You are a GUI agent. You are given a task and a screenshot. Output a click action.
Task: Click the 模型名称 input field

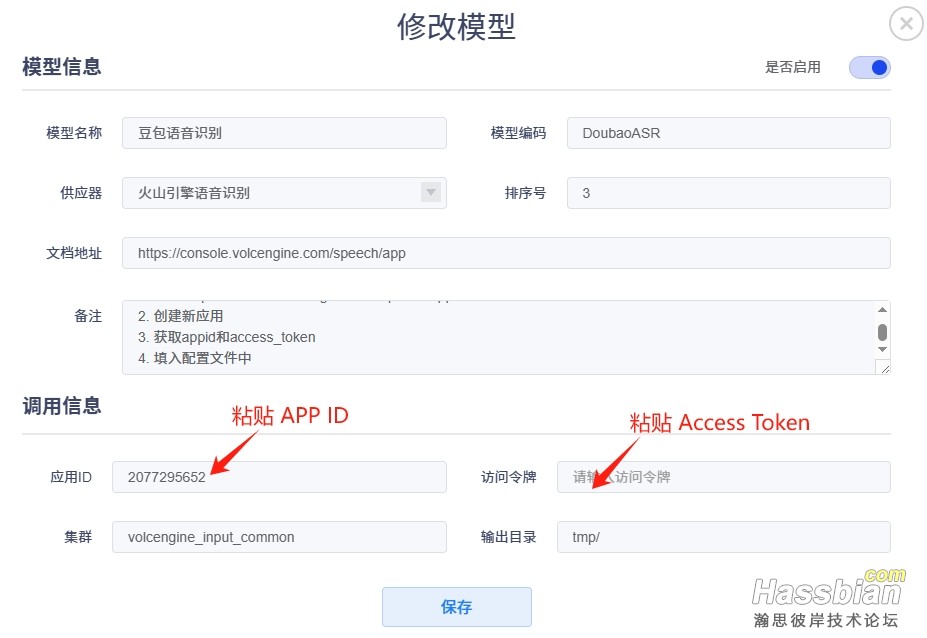[284, 133]
